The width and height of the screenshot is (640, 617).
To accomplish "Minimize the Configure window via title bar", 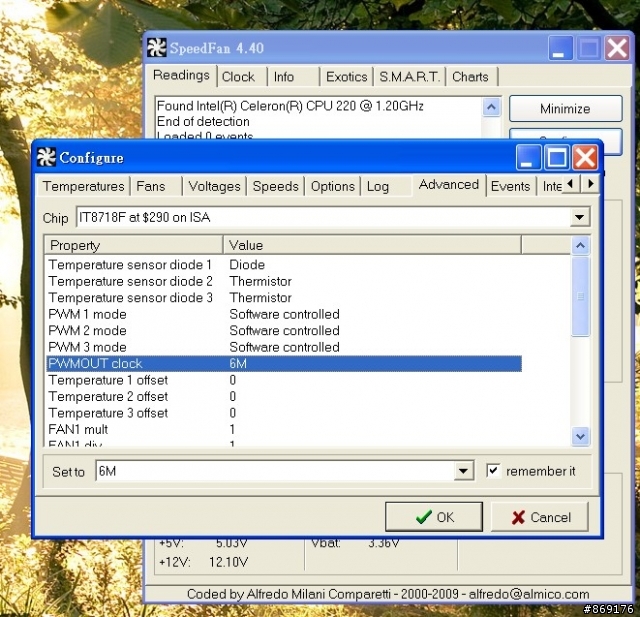I will [x=529, y=157].
